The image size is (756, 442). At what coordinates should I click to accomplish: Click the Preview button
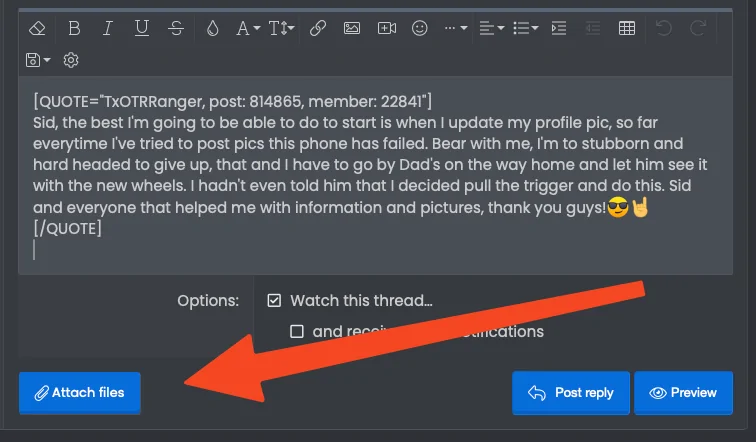[683, 393]
